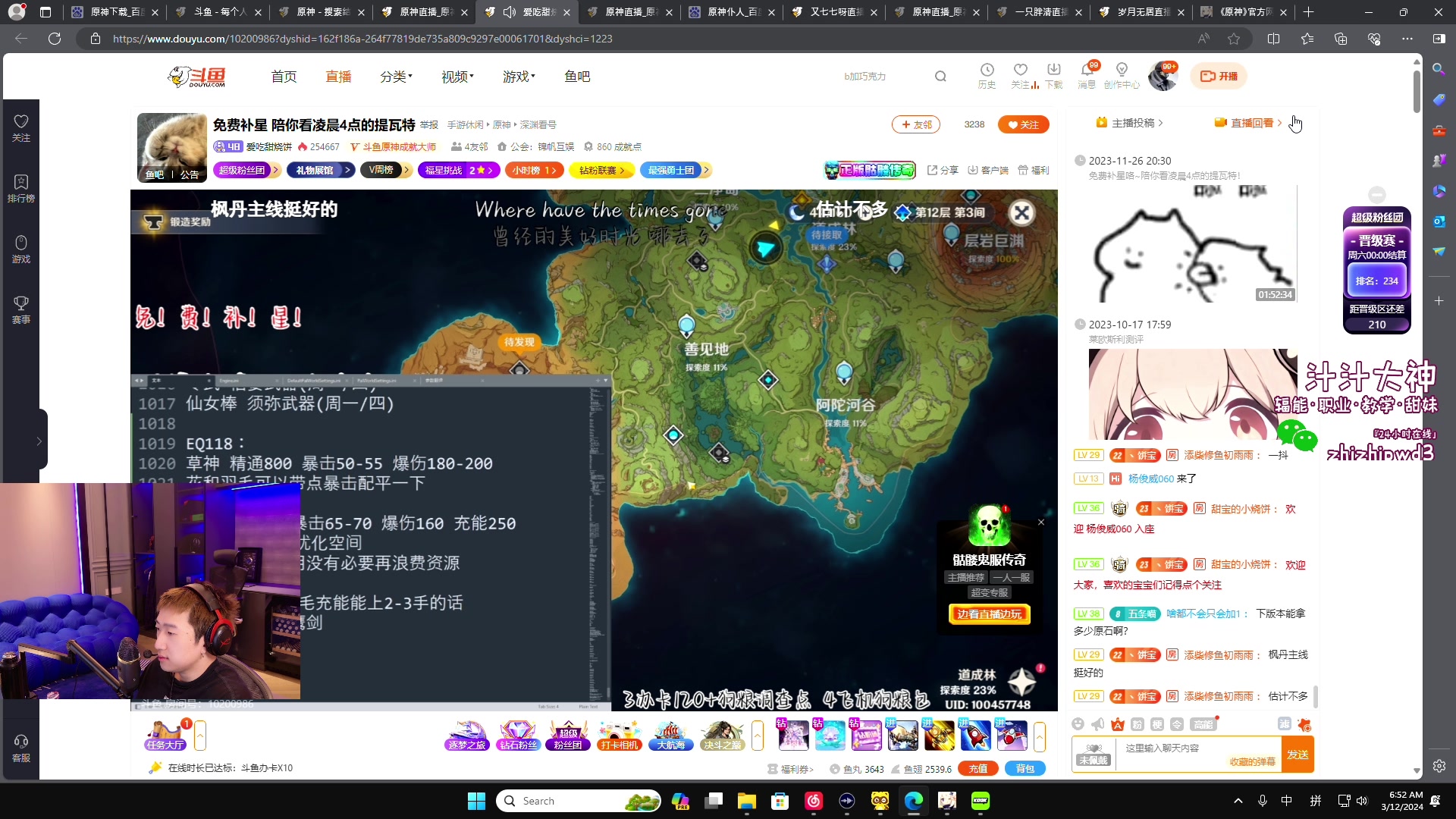The width and height of the screenshot is (1456, 819).
Task: Open the 钻石粉丝 diamond fans icon
Action: (518, 736)
